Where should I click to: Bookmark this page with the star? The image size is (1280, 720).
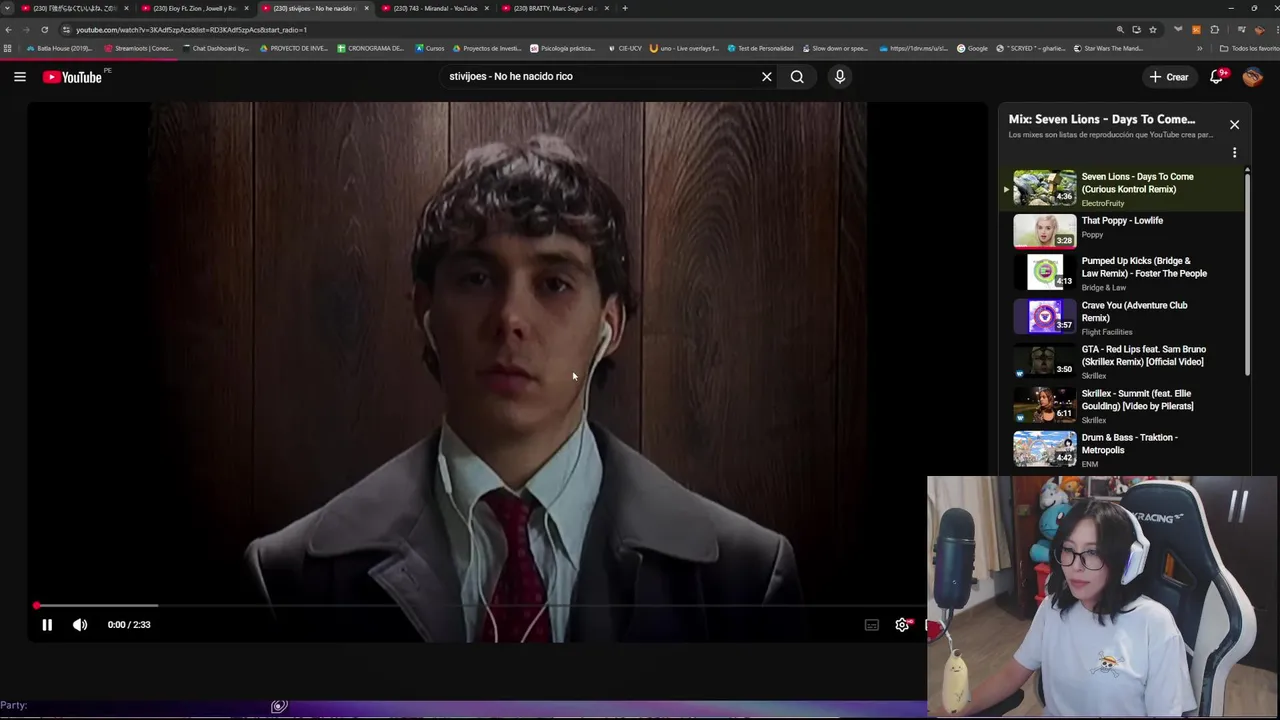pos(1153,30)
